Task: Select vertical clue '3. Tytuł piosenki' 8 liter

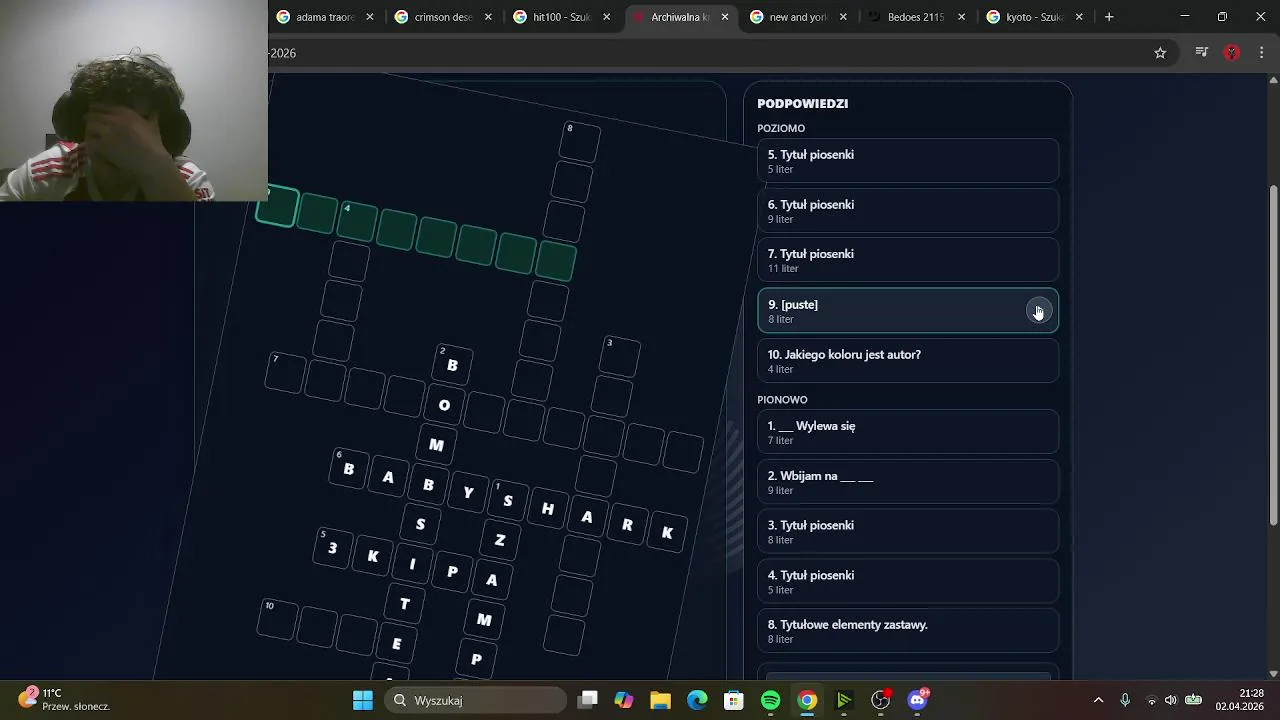Action: pos(908,531)
